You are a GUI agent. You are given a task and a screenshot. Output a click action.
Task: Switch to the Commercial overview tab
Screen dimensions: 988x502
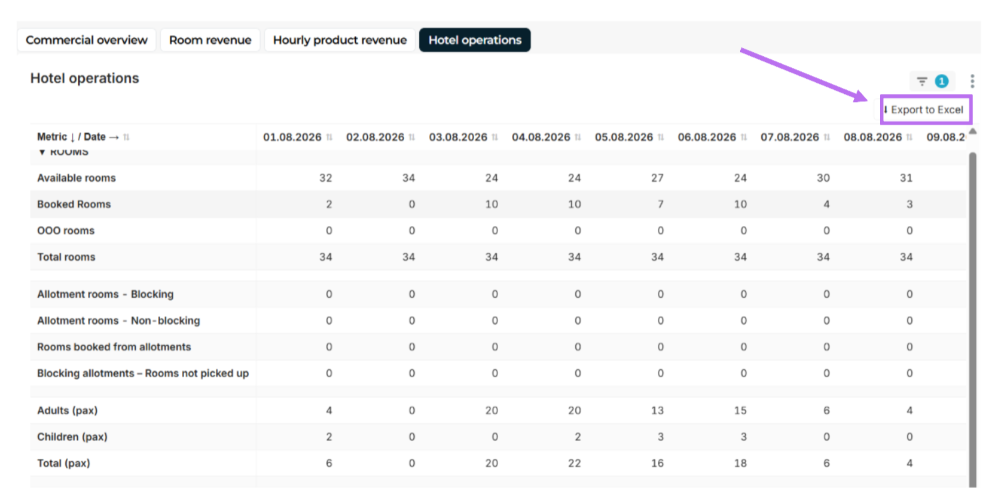86,40
